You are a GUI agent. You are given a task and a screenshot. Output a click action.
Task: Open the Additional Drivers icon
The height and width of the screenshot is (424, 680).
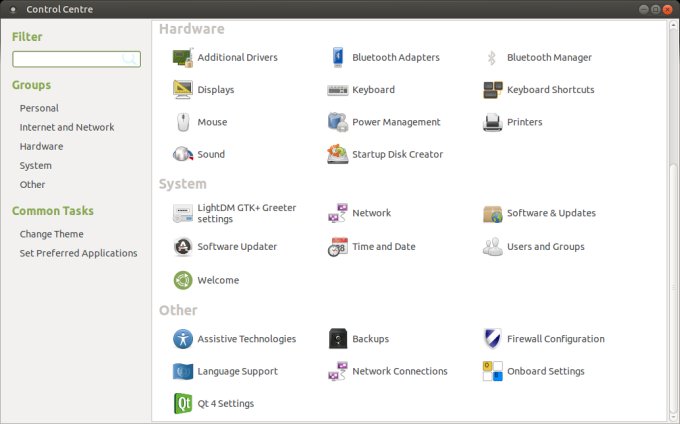(183, 58)
